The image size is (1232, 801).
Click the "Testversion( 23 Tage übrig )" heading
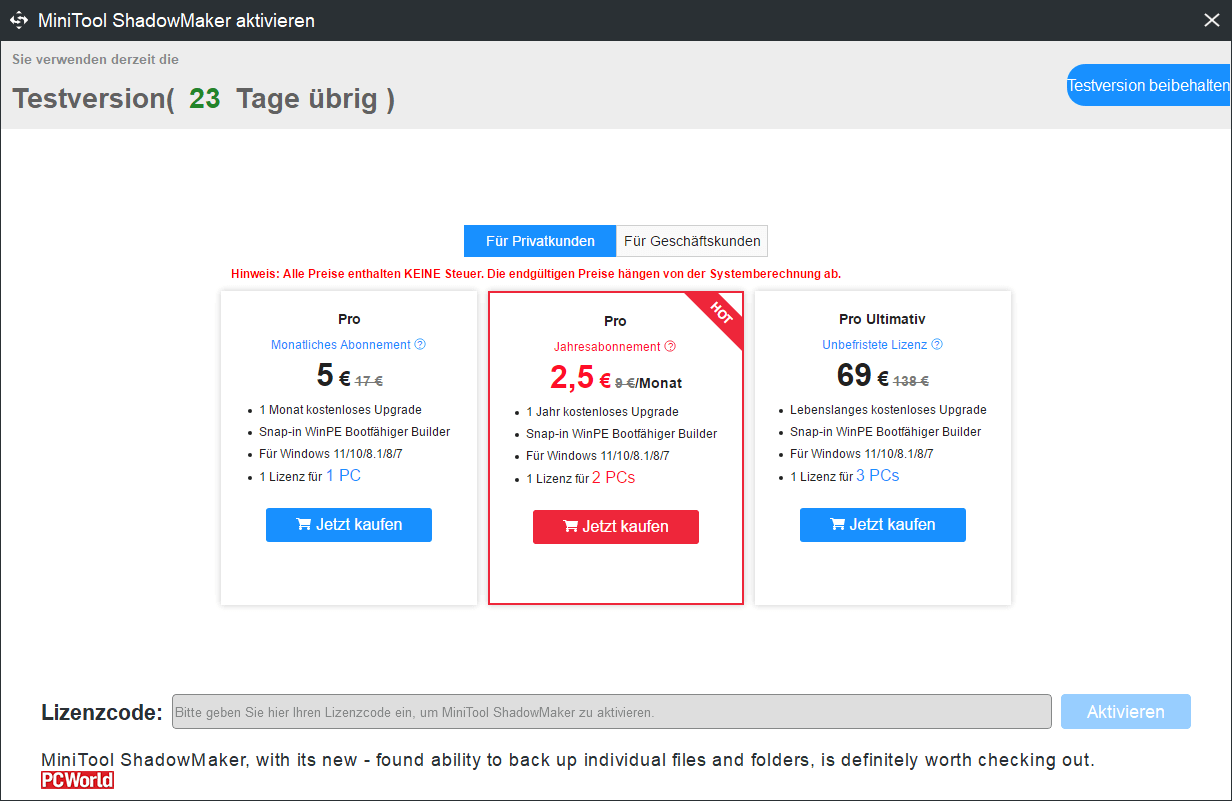[204, 99]
